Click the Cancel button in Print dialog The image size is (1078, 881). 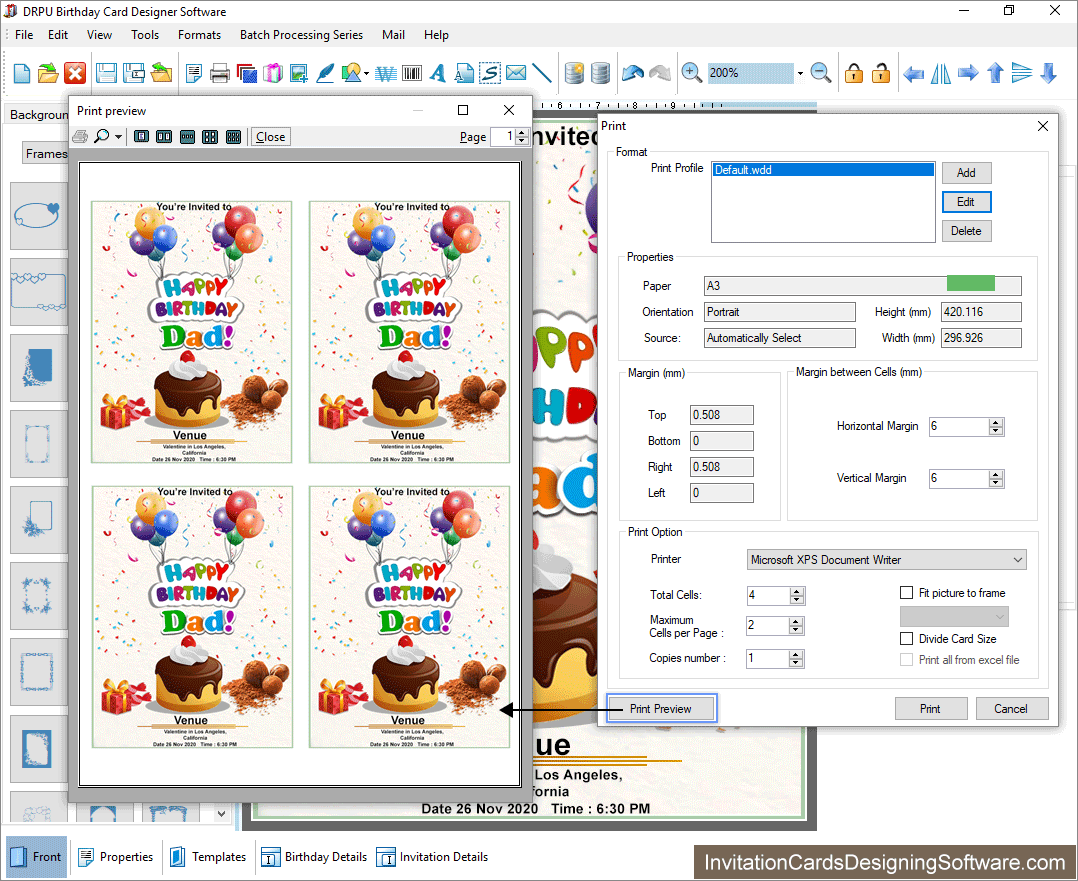click(1011, 708)
